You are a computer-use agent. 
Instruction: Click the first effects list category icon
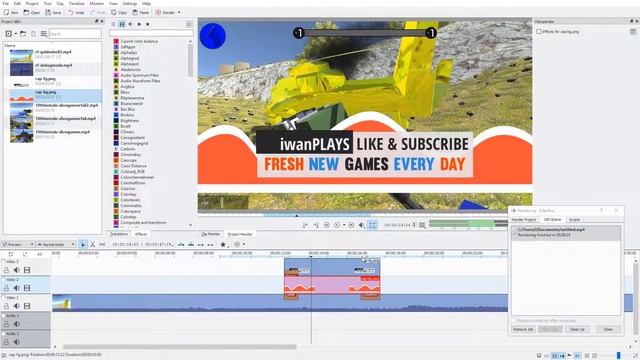pyautogui.click(x=113, y=24)
